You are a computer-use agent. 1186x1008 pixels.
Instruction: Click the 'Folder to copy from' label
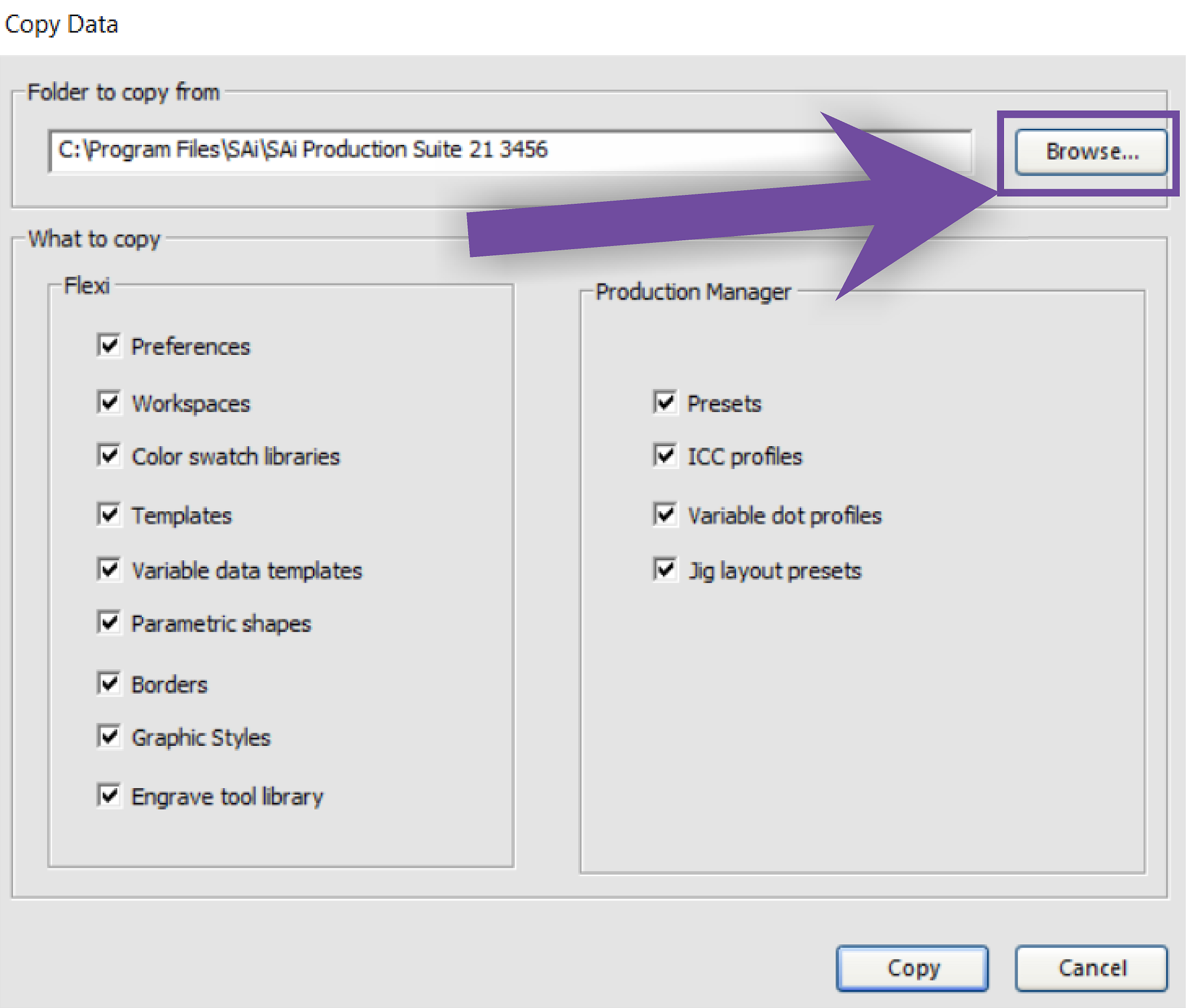point(124,93)
